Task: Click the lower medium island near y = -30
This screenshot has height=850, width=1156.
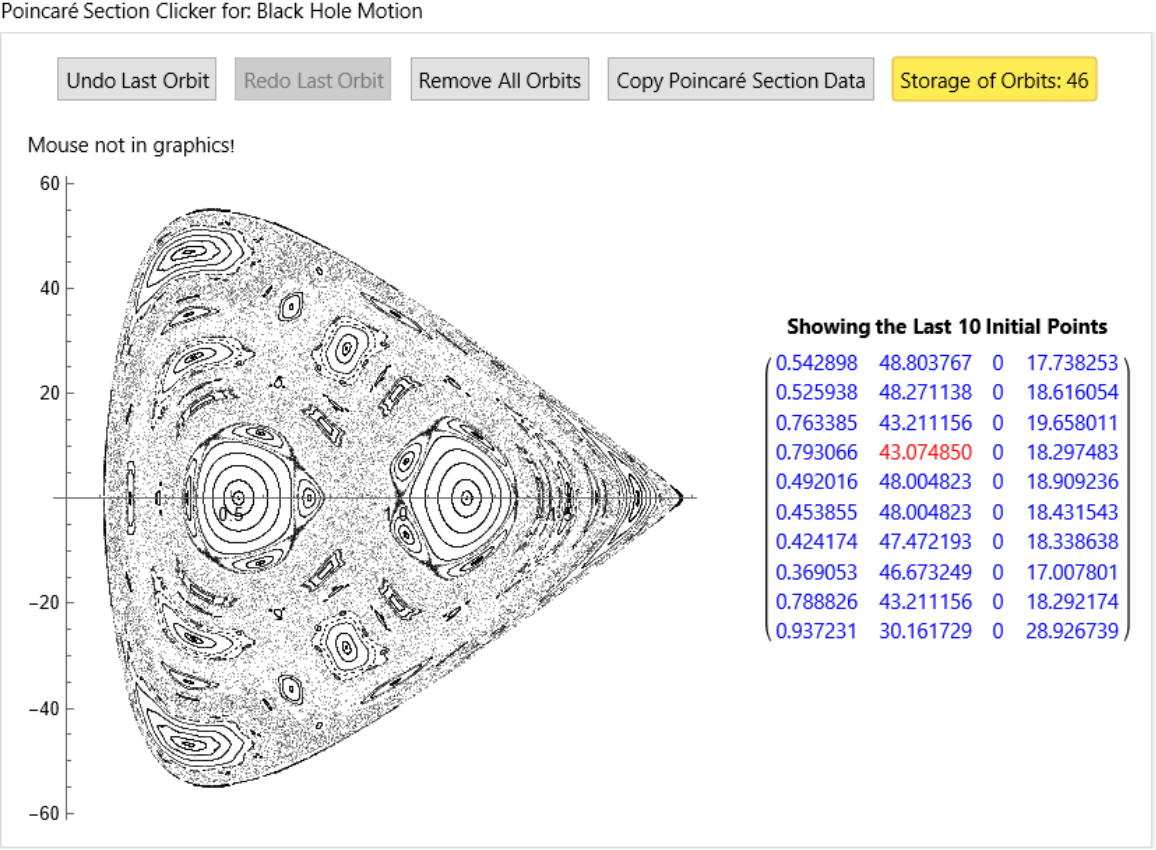Action: (345, 646)
